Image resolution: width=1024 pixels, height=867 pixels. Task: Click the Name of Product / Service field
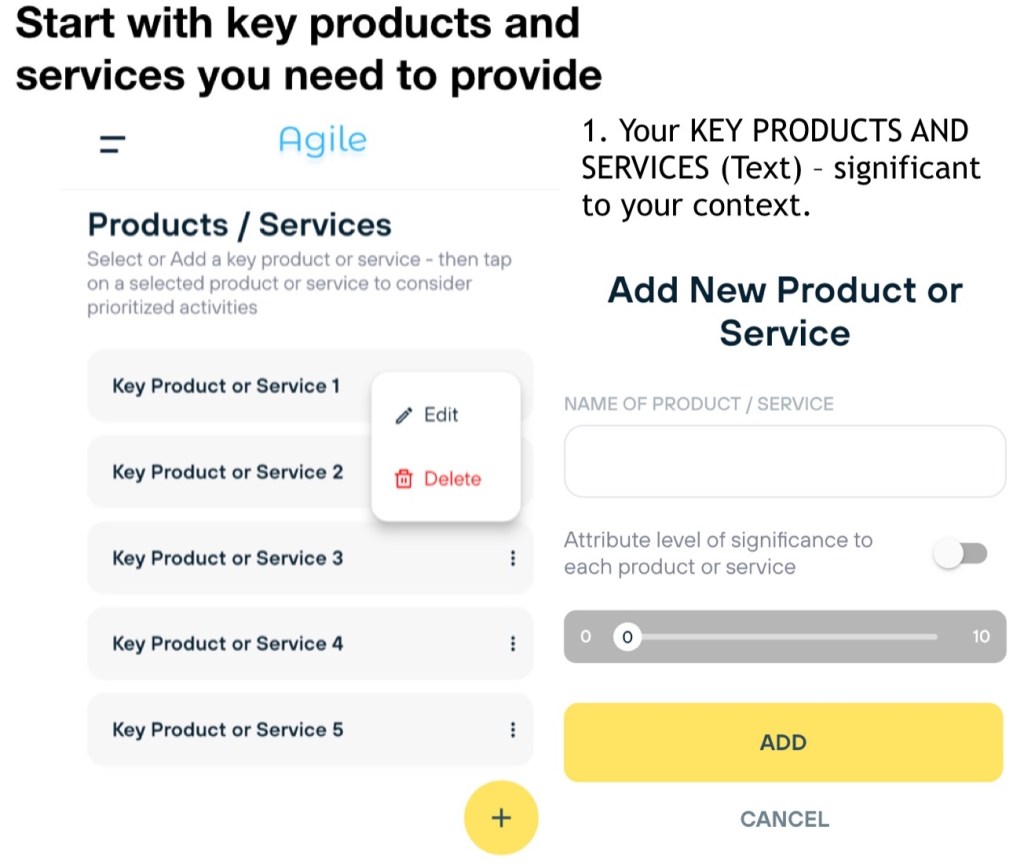coord(784,461)
